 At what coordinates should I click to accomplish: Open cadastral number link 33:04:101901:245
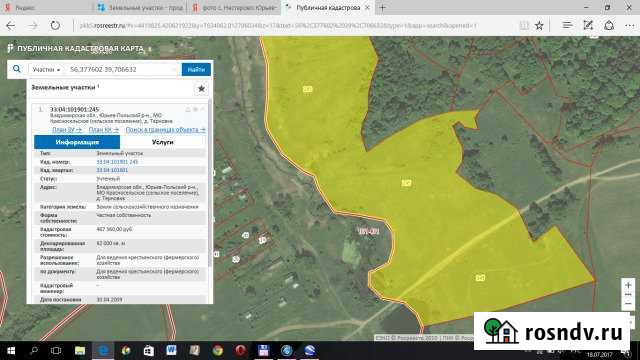(117, 162)
